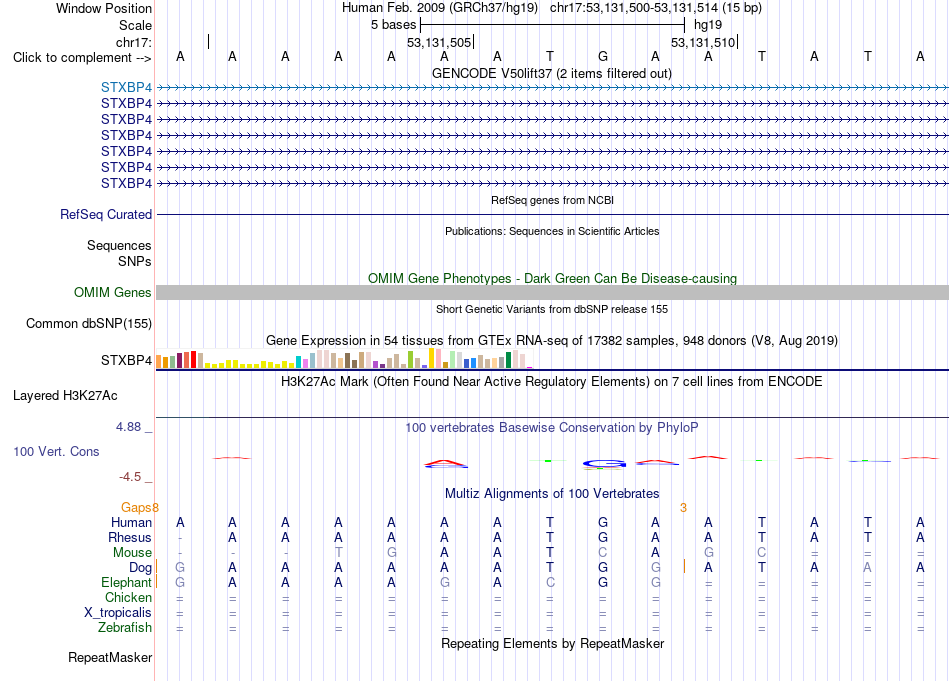Select the Chicken species label

(x=128, y=597)
